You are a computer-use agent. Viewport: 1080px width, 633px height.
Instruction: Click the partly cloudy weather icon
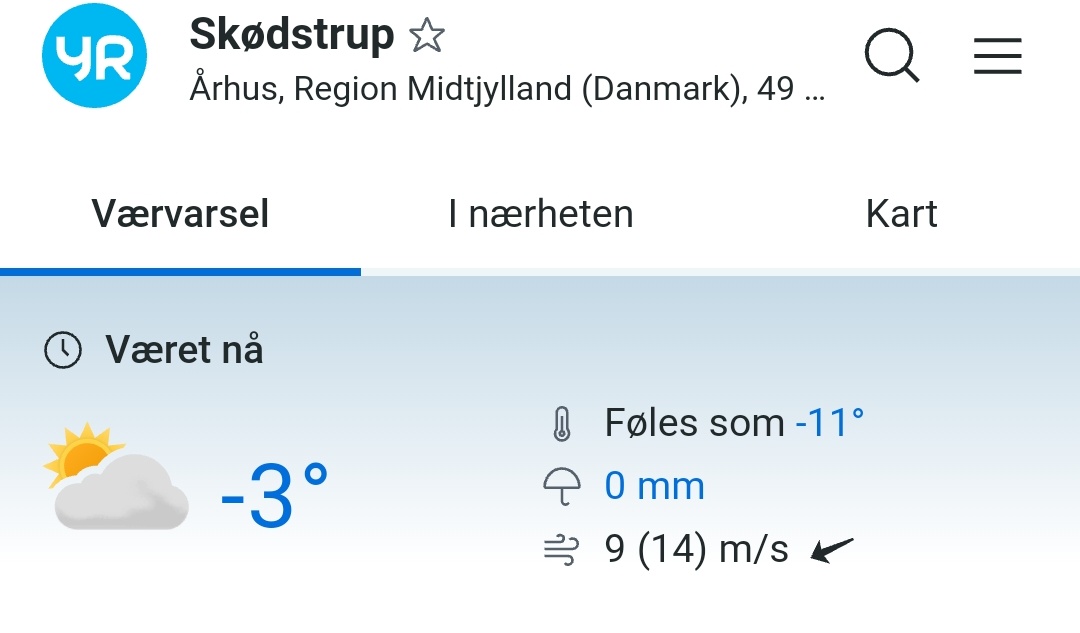(115, 475)
